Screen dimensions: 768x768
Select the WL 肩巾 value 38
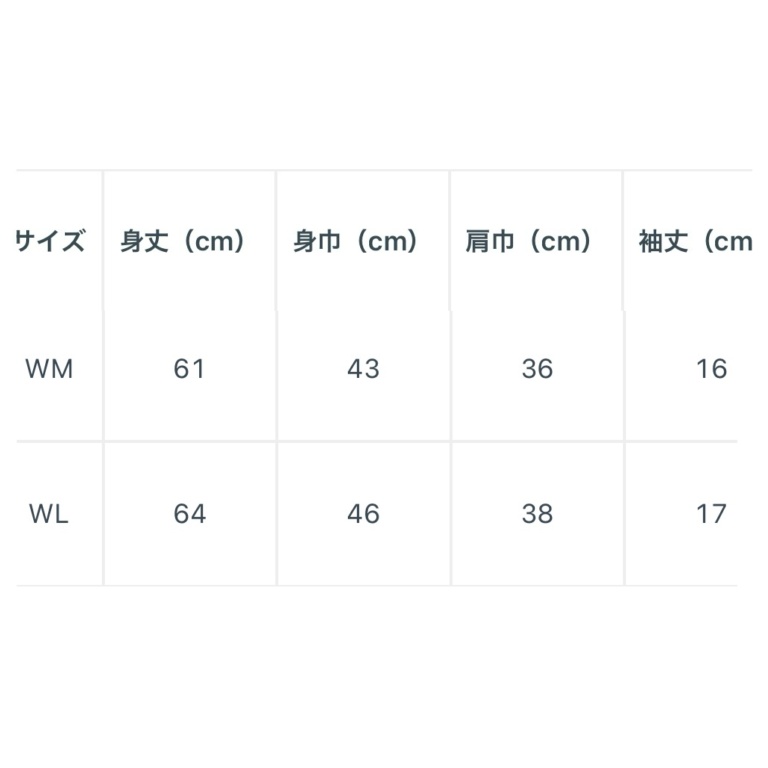tap(537, 514)
